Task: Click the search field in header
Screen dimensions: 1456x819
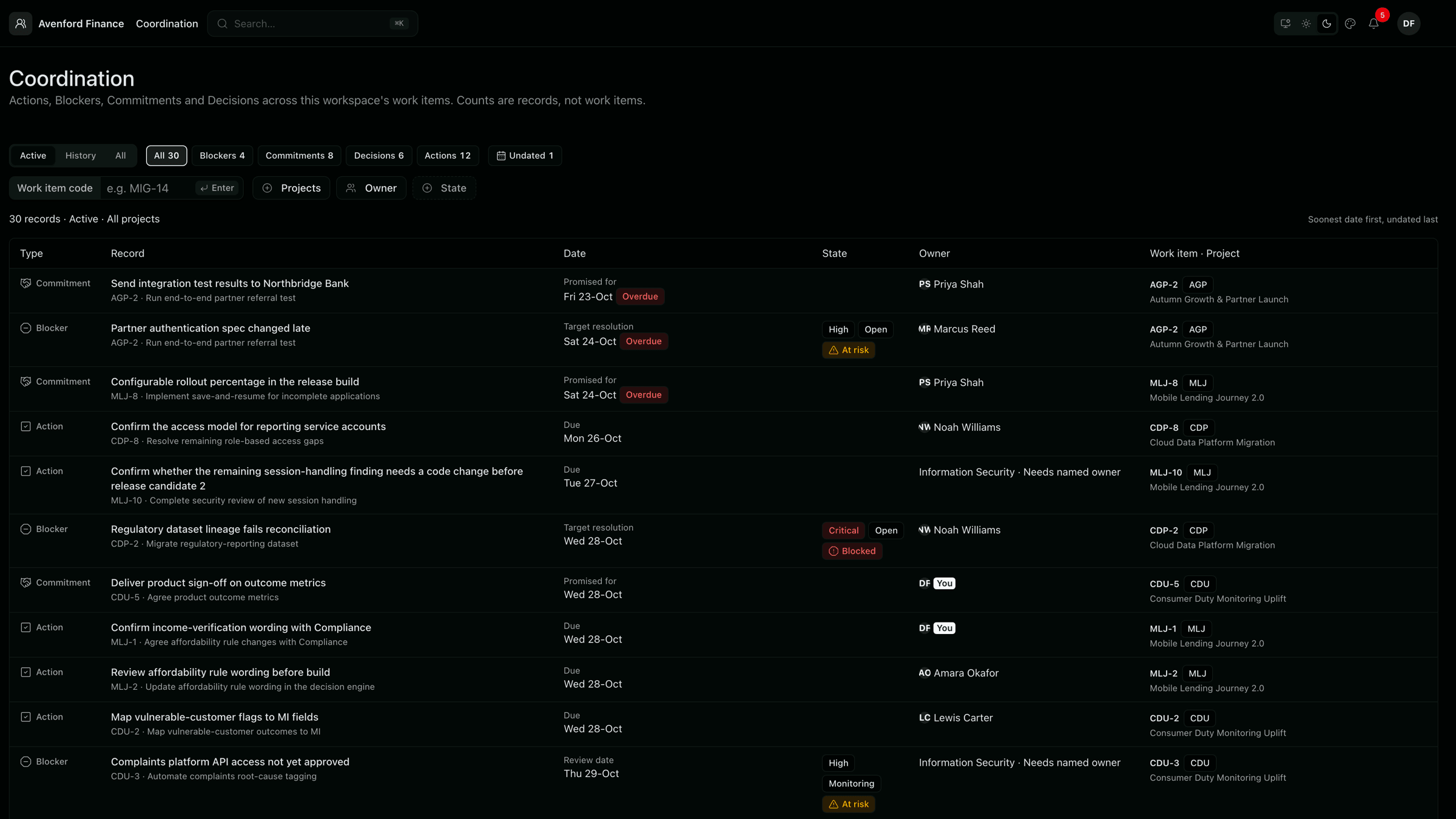Action: [x=312, y=24]
